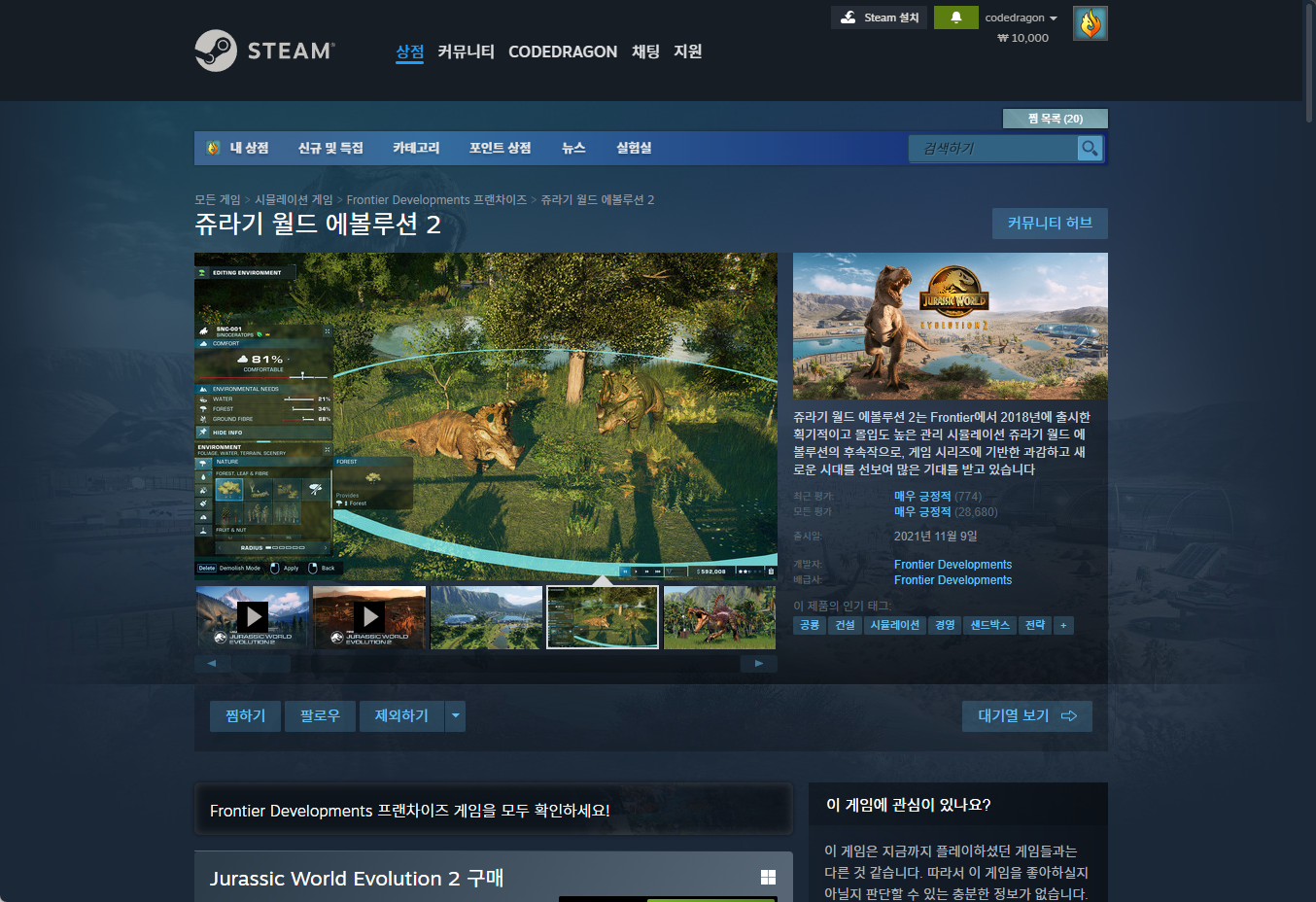Click the 찜하기 wishlist button
This screenshot has width=1316, height=902.
(245, 716)
